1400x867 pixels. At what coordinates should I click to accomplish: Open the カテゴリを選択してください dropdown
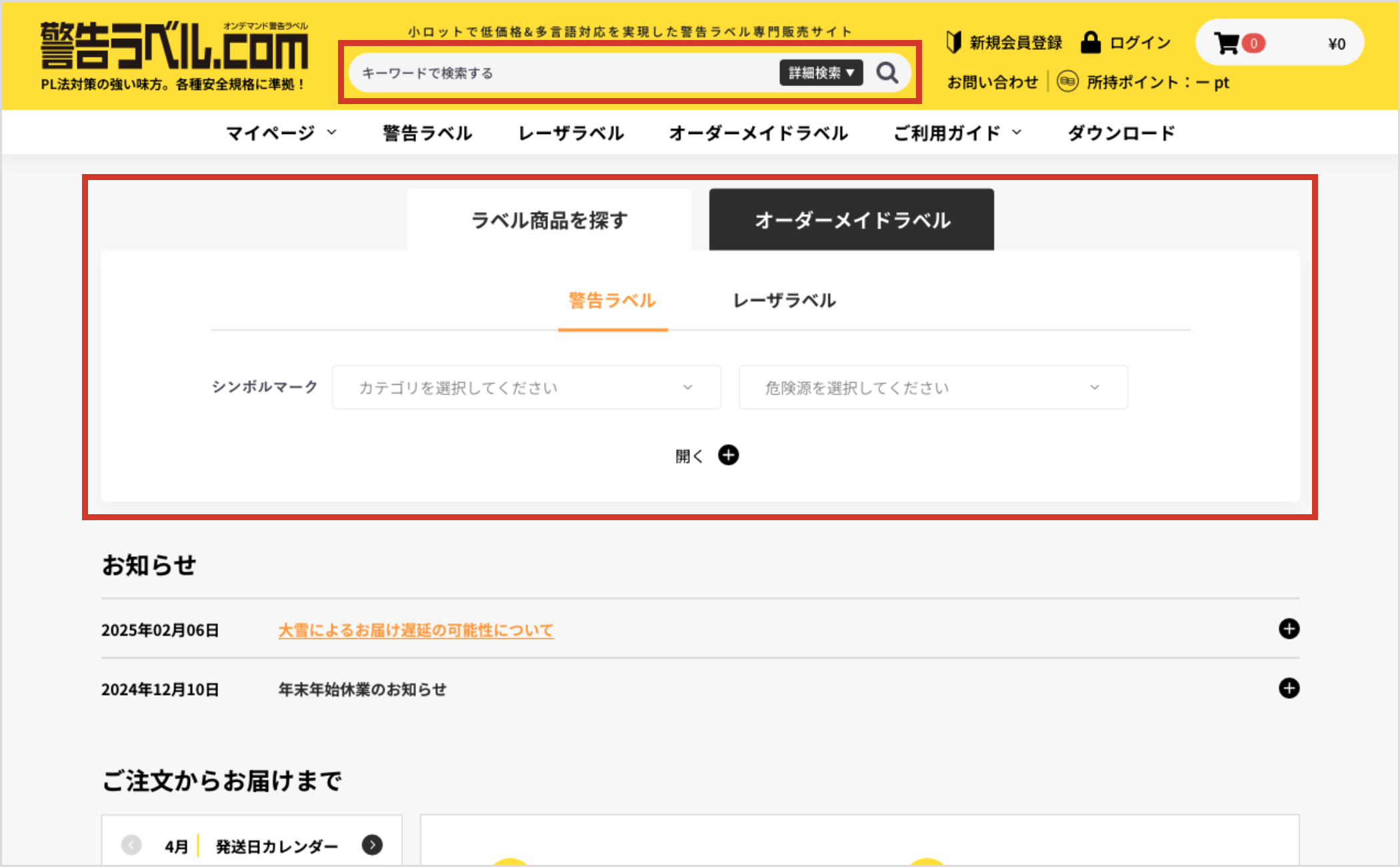[526, 387]
